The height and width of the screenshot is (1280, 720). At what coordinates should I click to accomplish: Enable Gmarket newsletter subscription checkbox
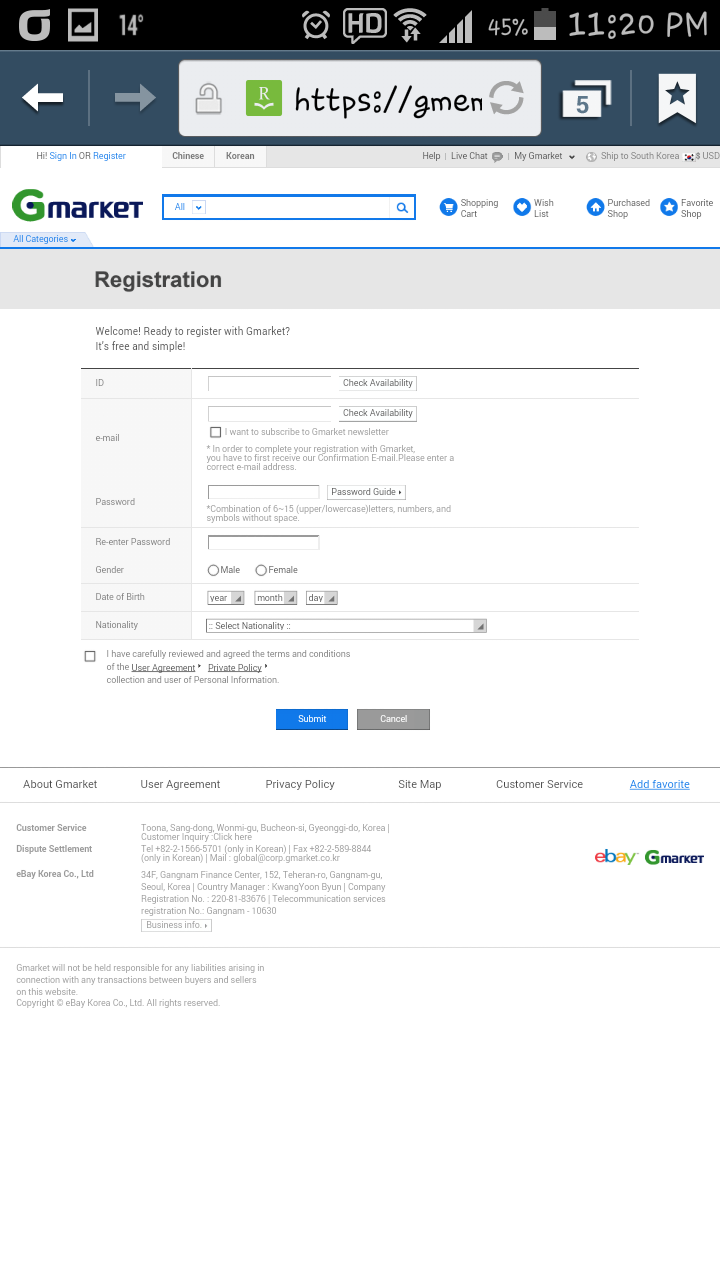[215, 432]
